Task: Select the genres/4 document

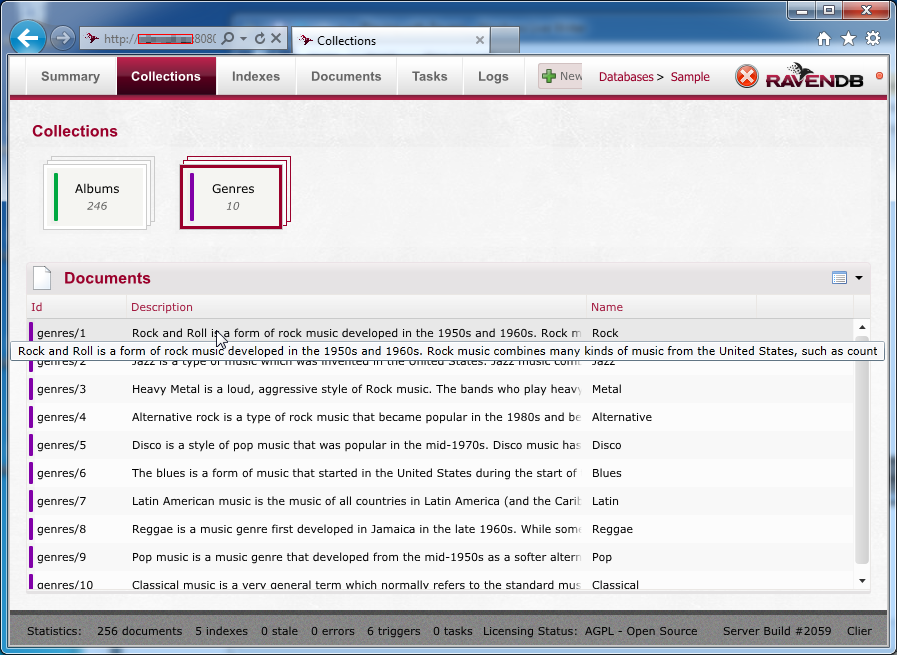Action: (440, 417)
